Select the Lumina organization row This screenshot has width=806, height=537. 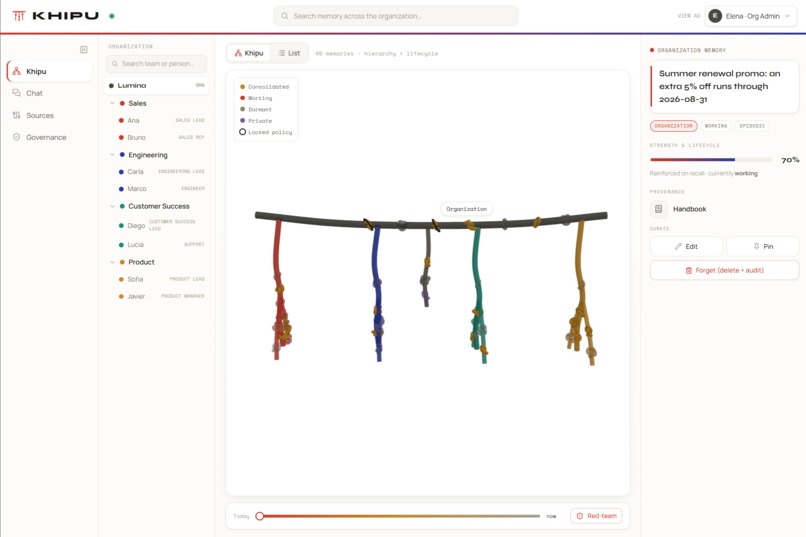click(x=157, y=85)
